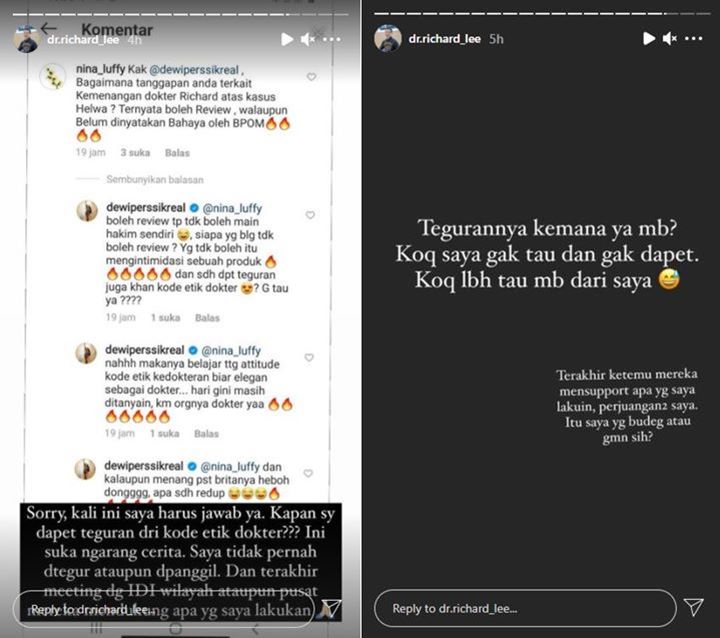Like the nina_luffy comment heart

click(x=311, y=77)
